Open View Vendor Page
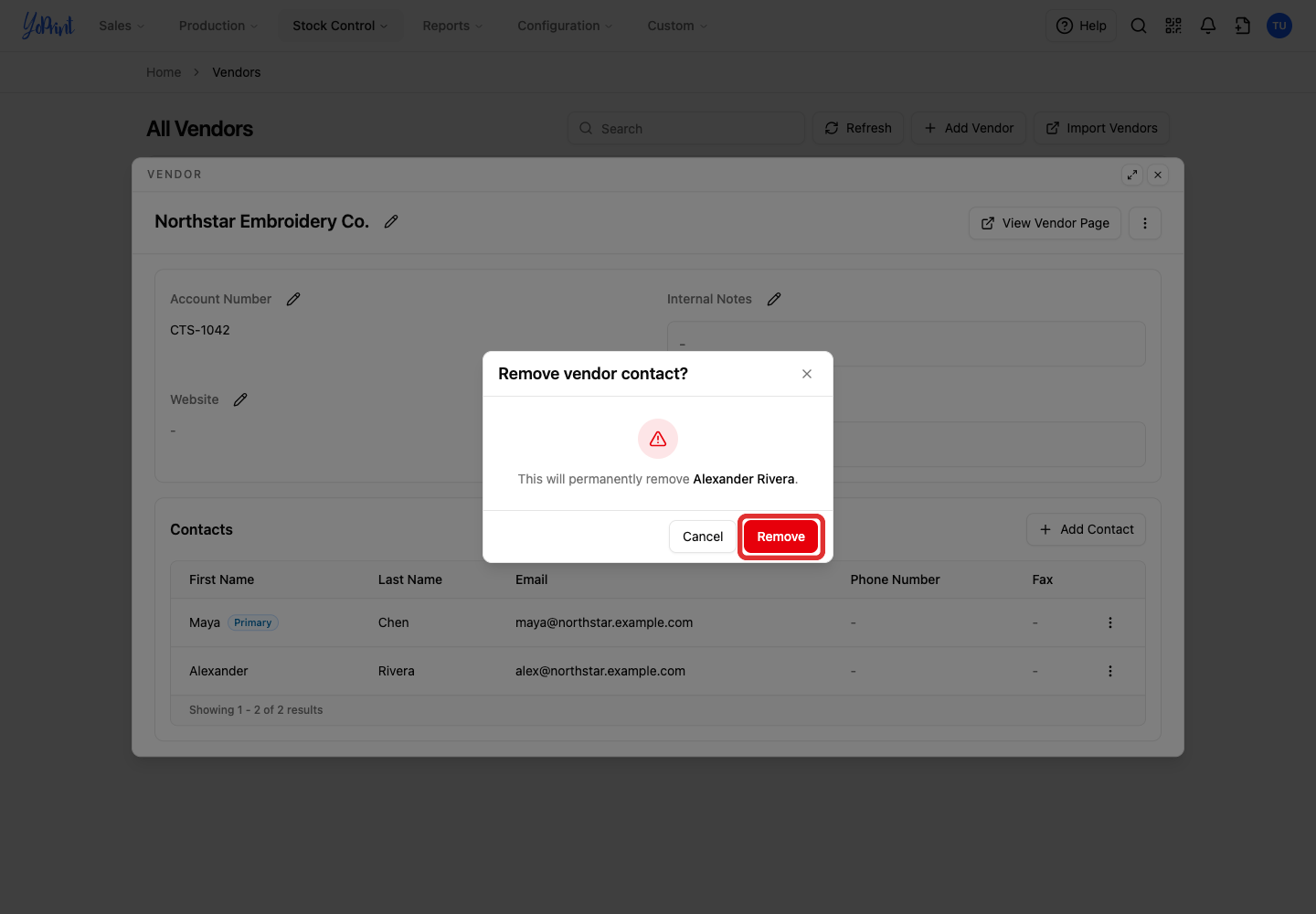 coord(1045,223)
